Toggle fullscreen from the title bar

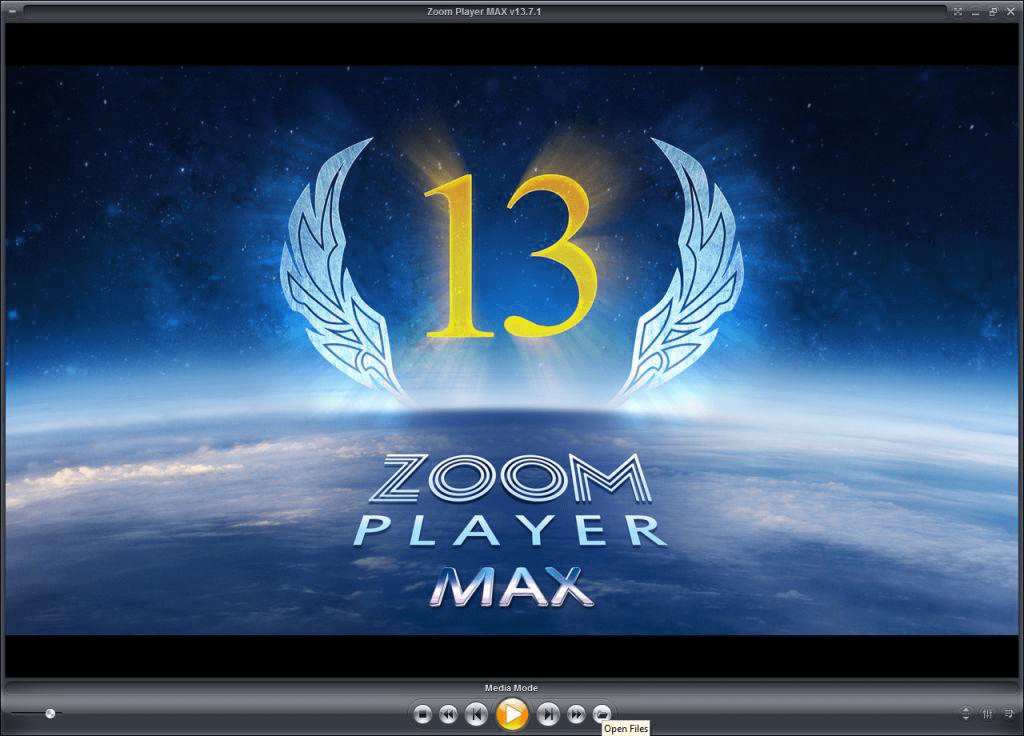point(957,11)
